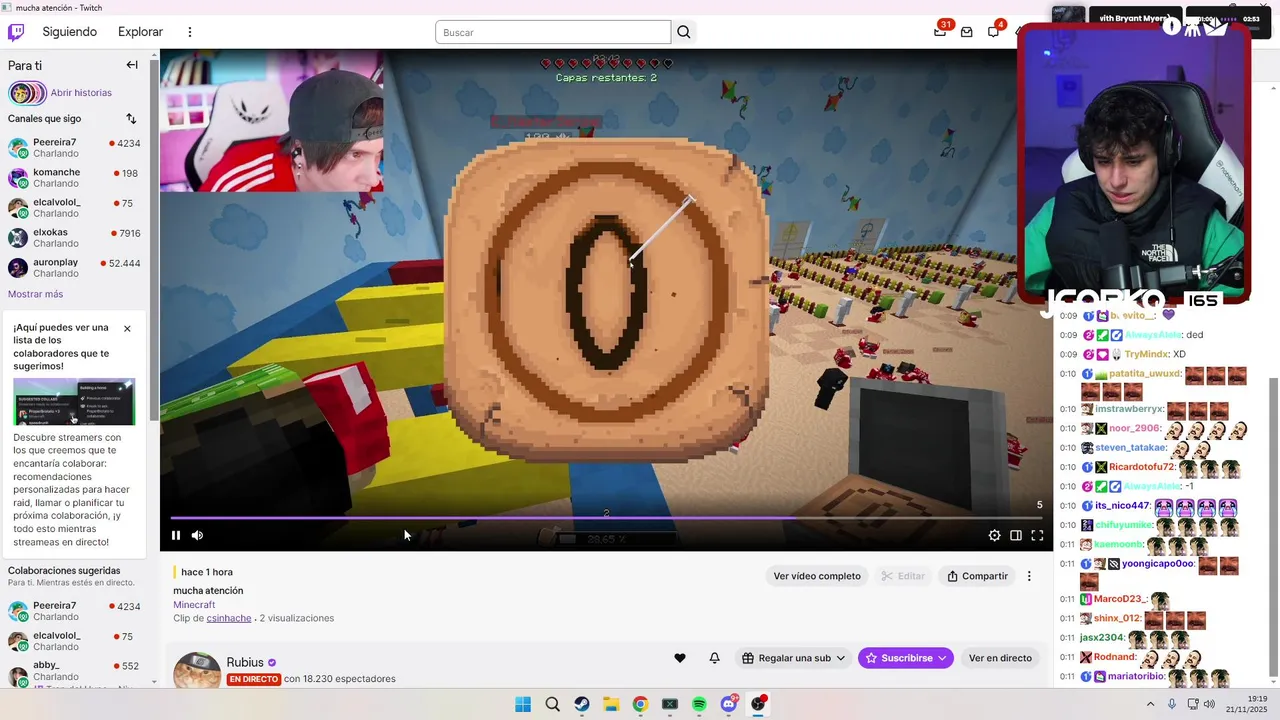Click Ver en directo button
This screenshot has width=1280, height=720.
click(1000, 658)
